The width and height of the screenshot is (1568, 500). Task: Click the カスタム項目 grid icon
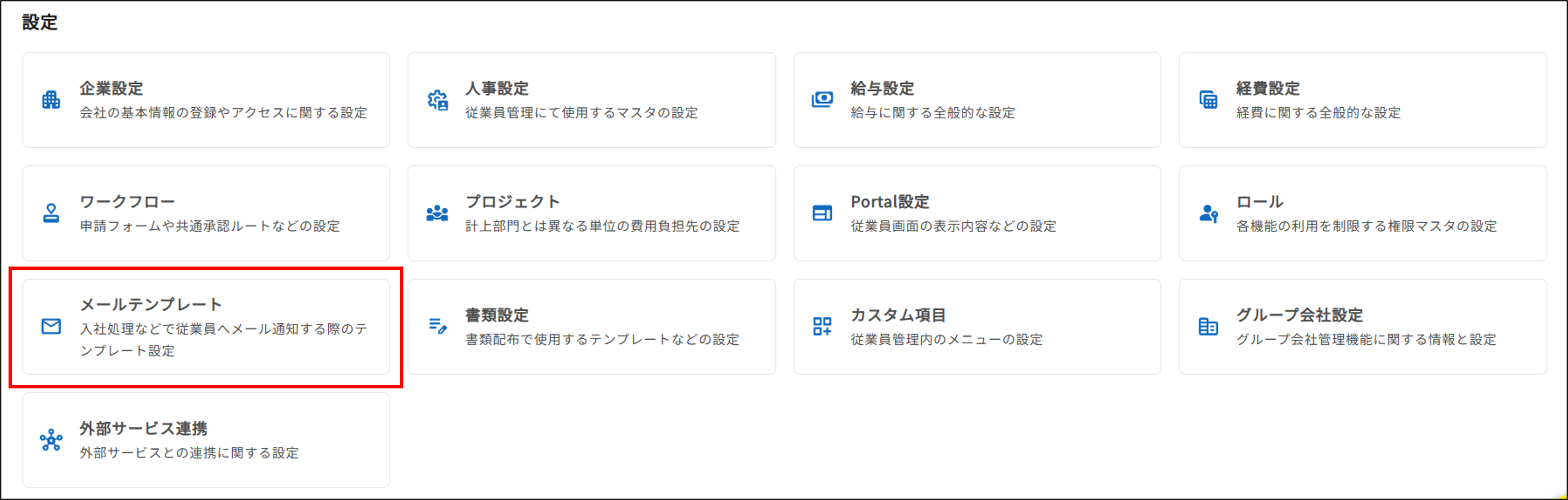(823, 327)
